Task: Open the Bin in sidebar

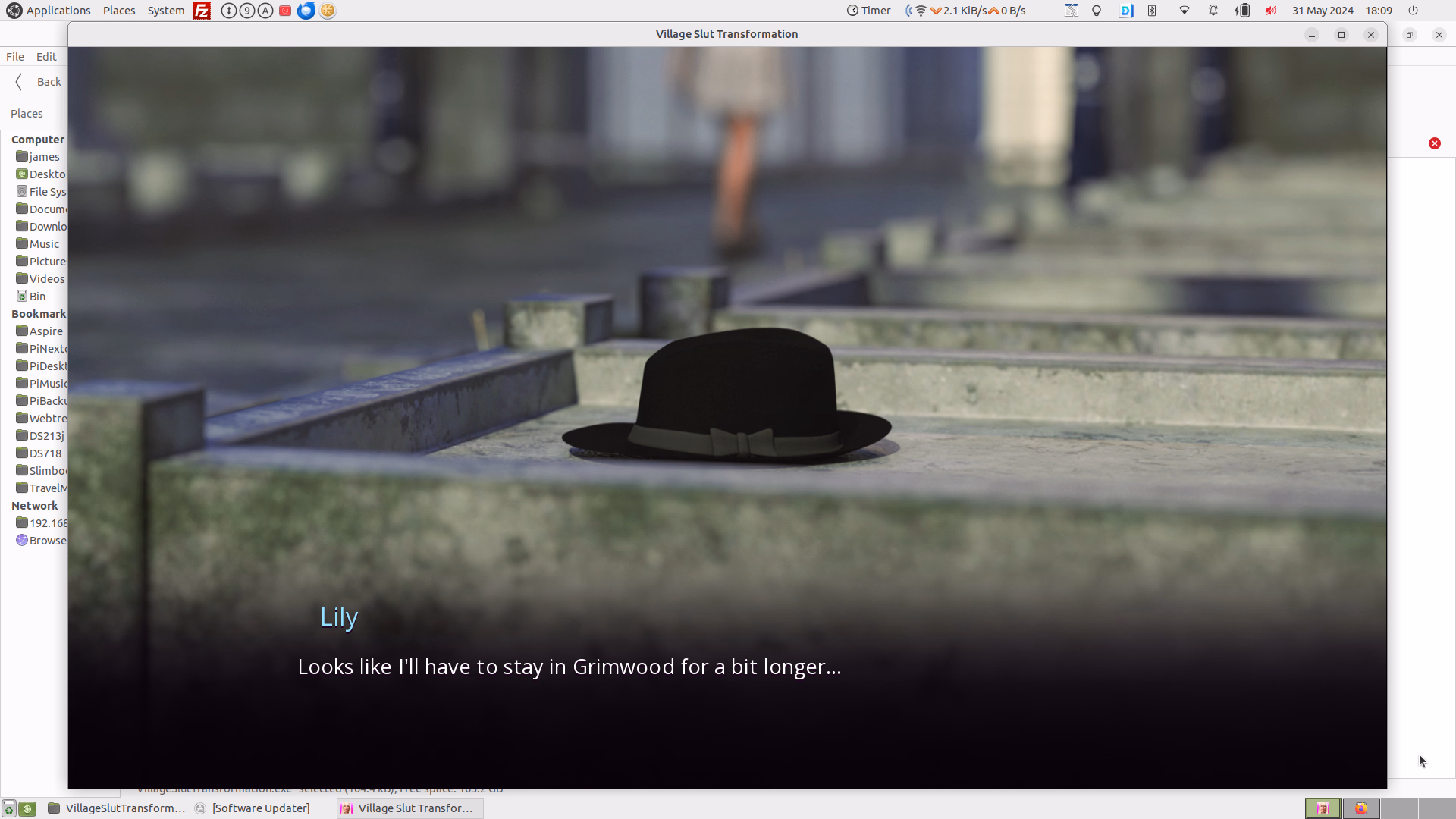Action: click(32, 297)
